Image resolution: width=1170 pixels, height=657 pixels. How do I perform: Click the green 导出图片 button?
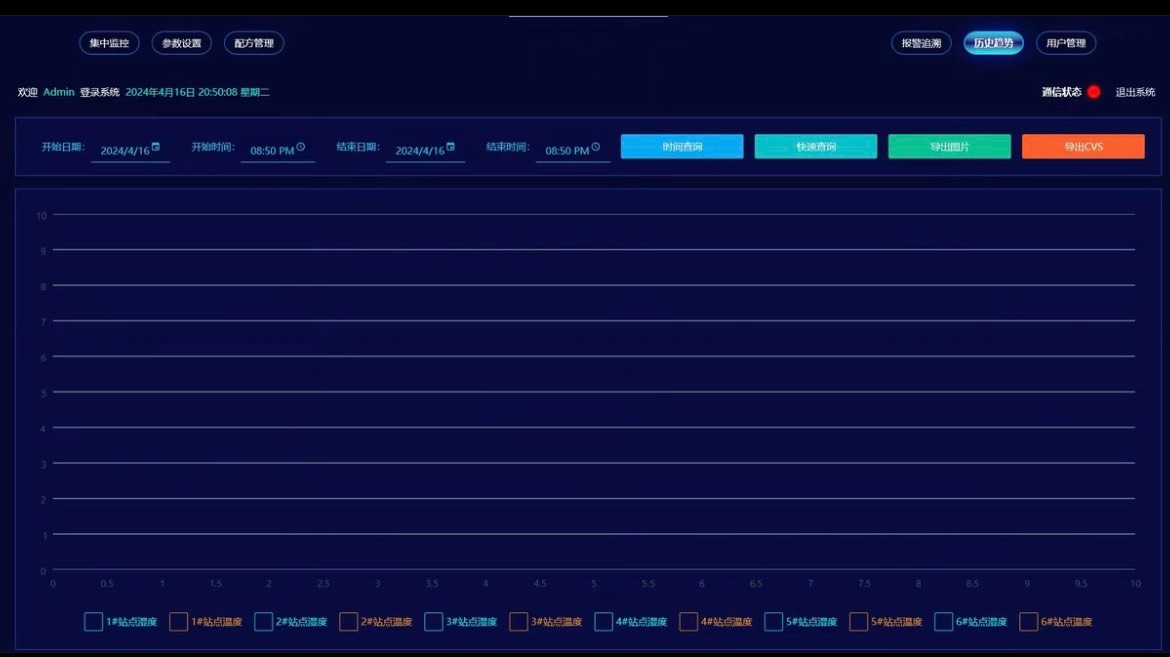click(949, 146)
